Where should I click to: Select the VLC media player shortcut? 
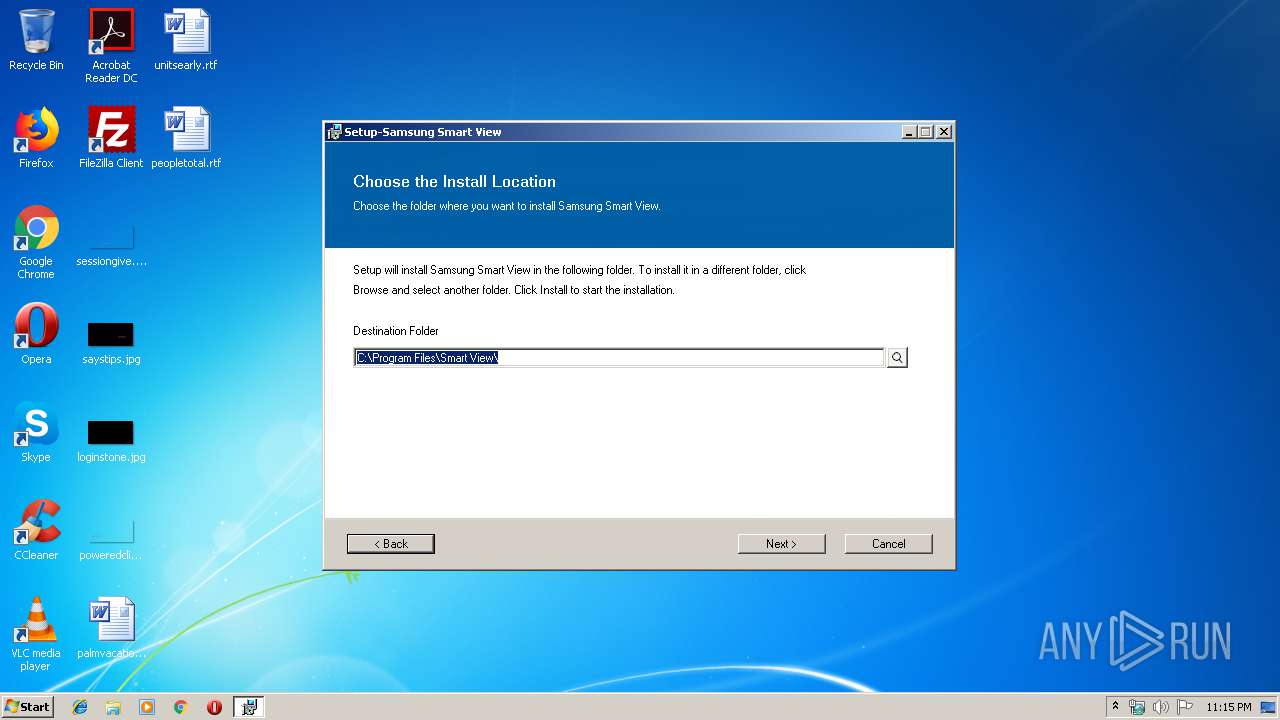36,634
